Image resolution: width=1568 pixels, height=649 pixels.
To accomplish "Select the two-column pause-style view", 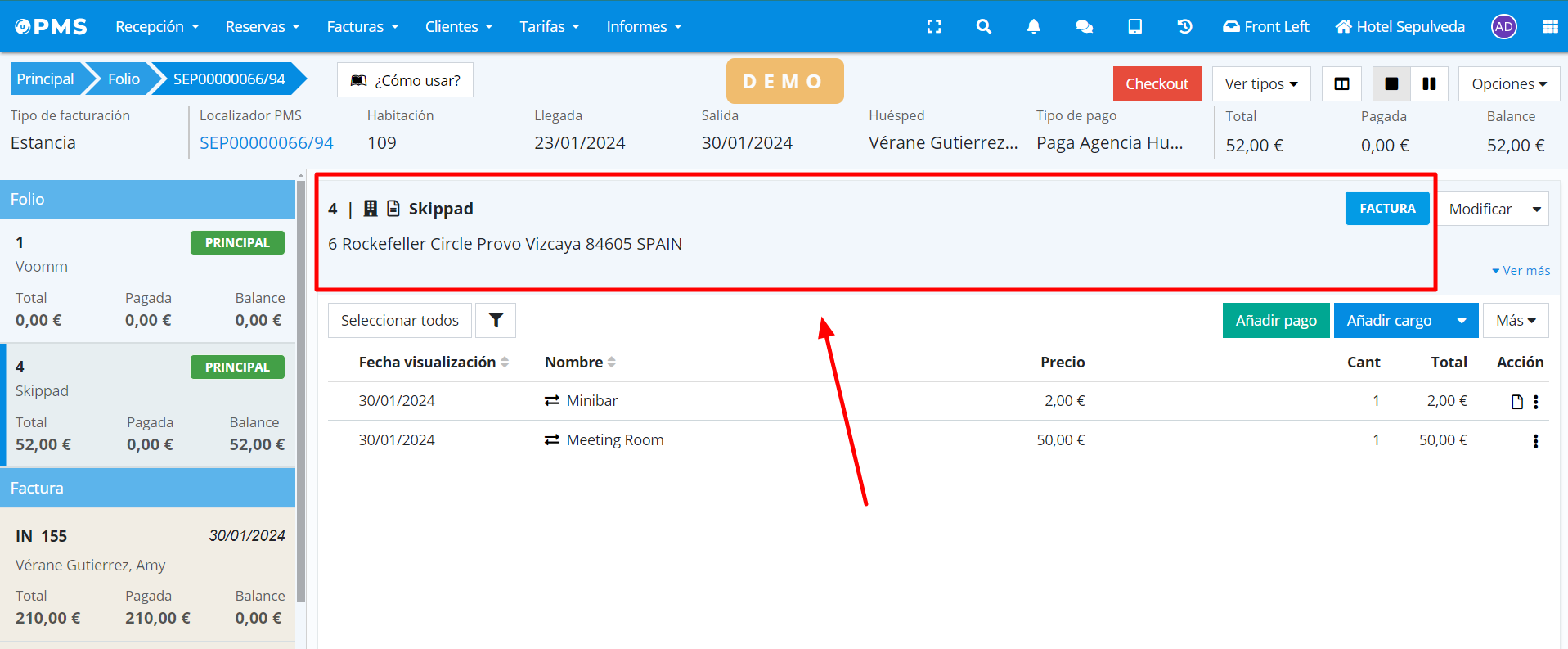I will (x=1429, y=84).
